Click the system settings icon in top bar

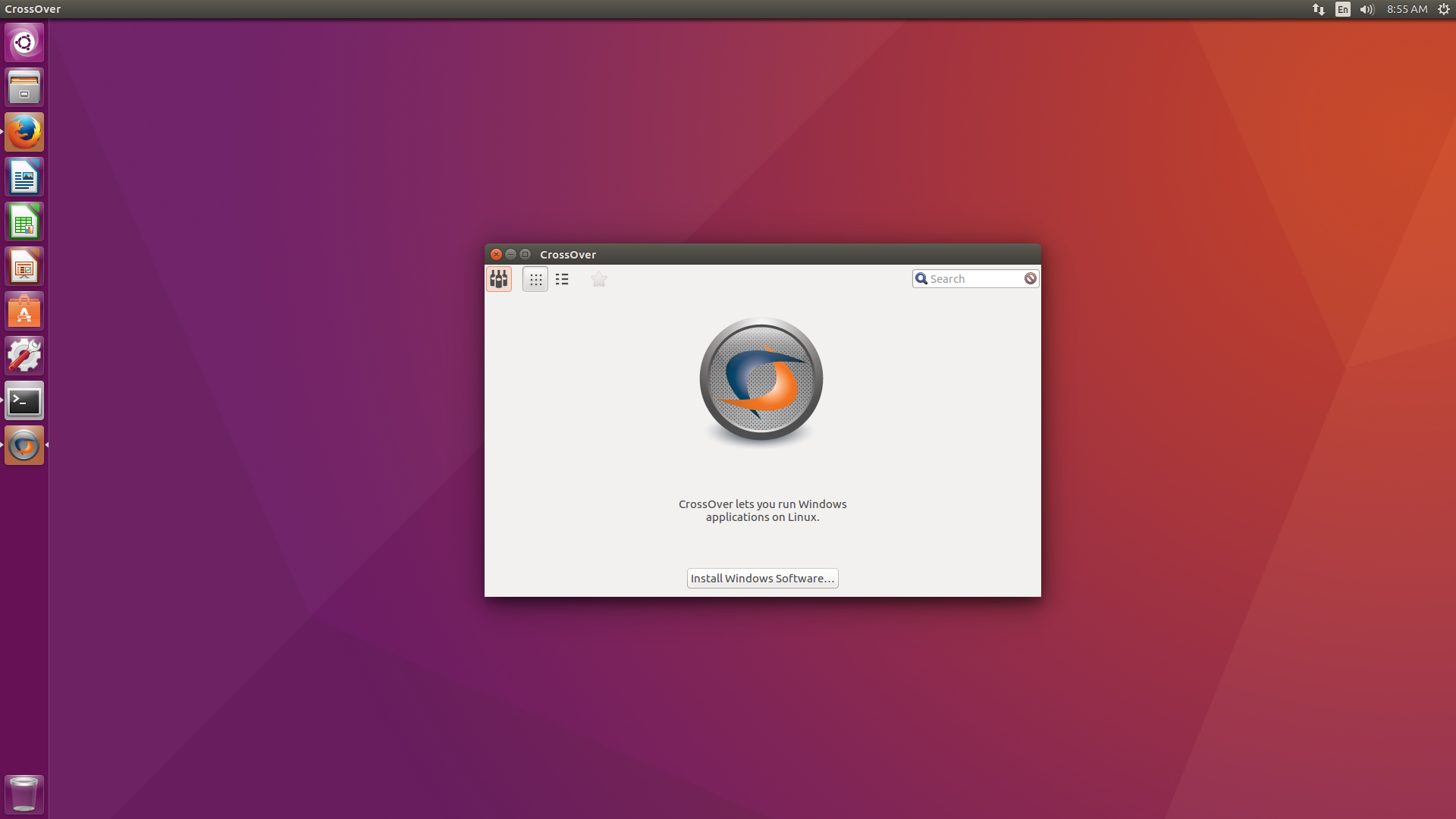pos(1444,9)
